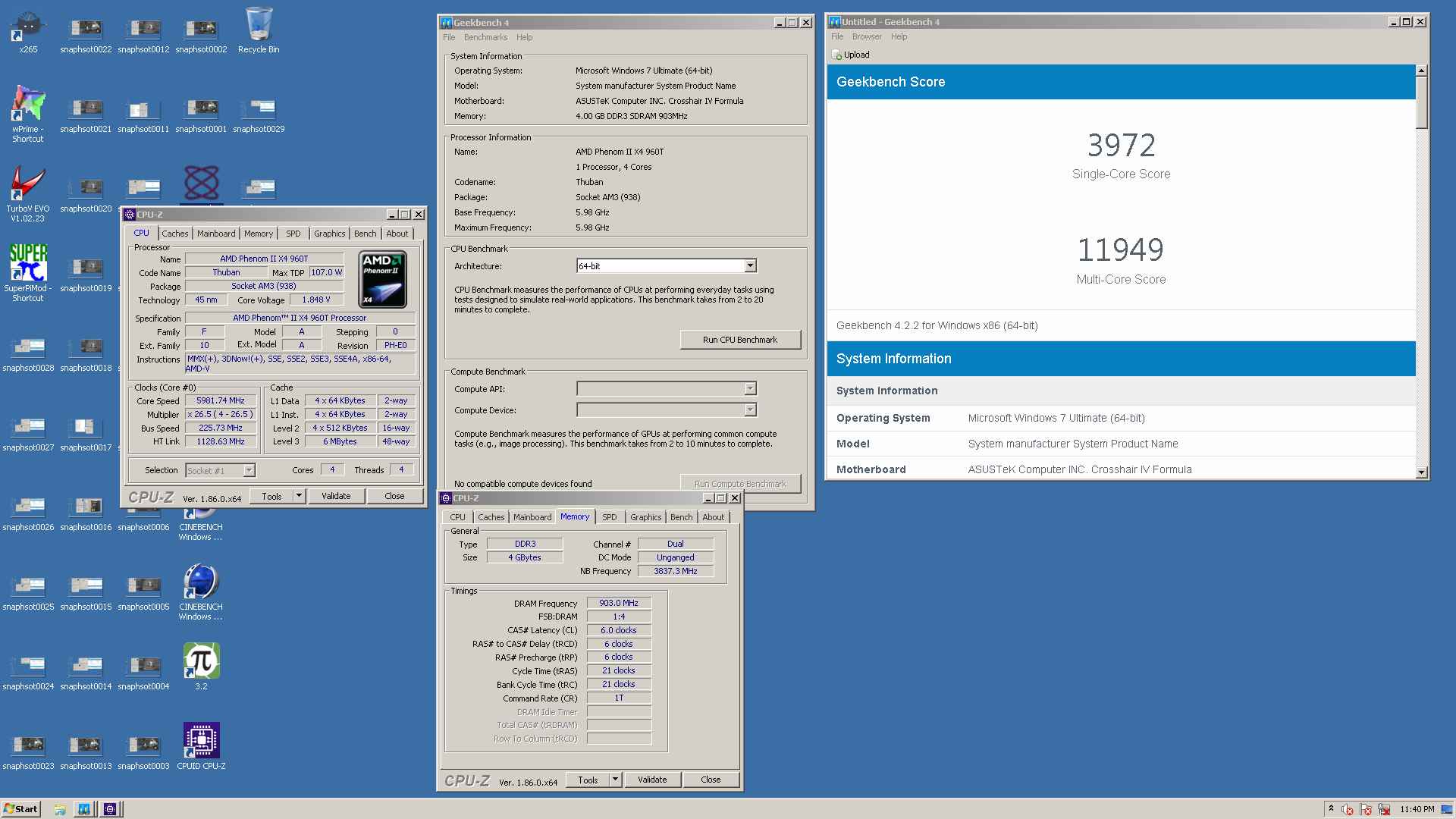Screen dimensions: 1456x819
Task: Expand Tools dropdown arrow in CPU-Z CPU window
Action: (300, 497)
